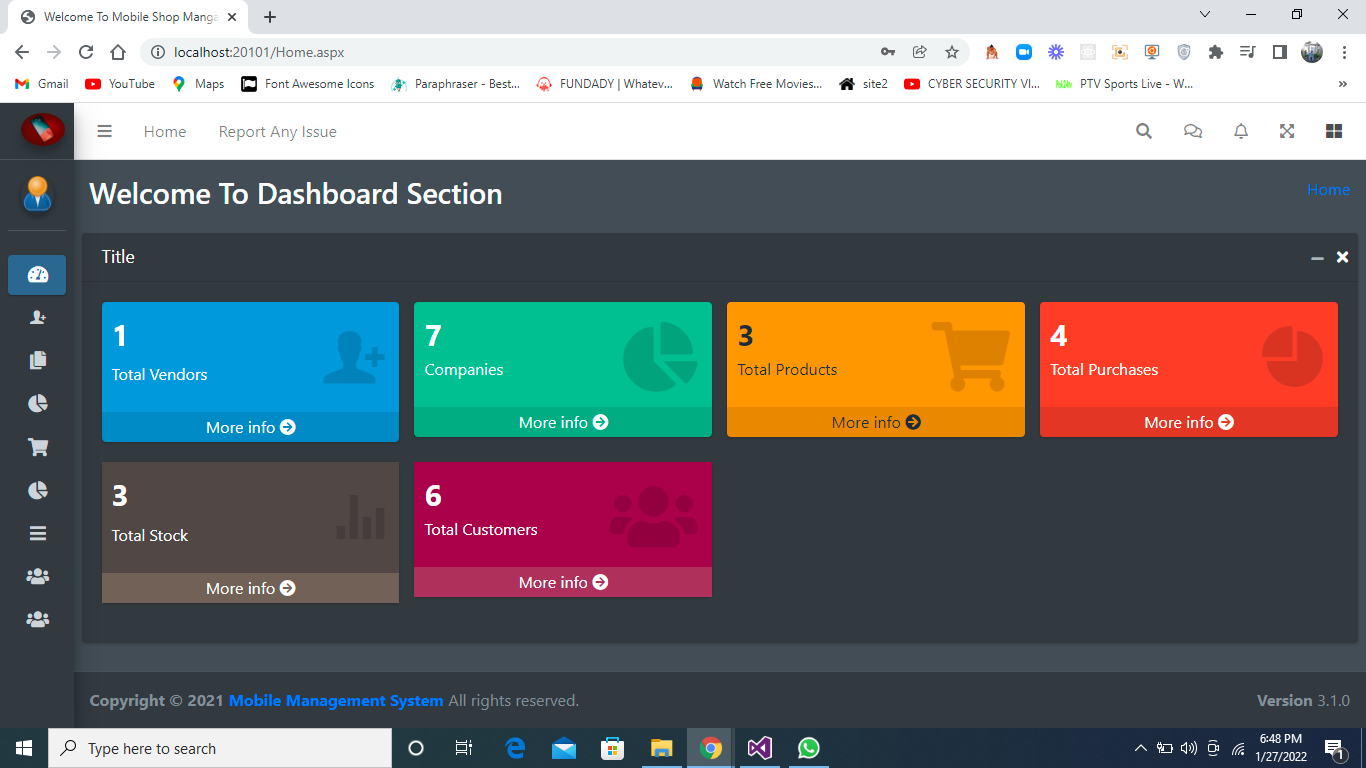Switch to the Home menu item
Screen dimensions: 1366x768
tap(164, 131)
